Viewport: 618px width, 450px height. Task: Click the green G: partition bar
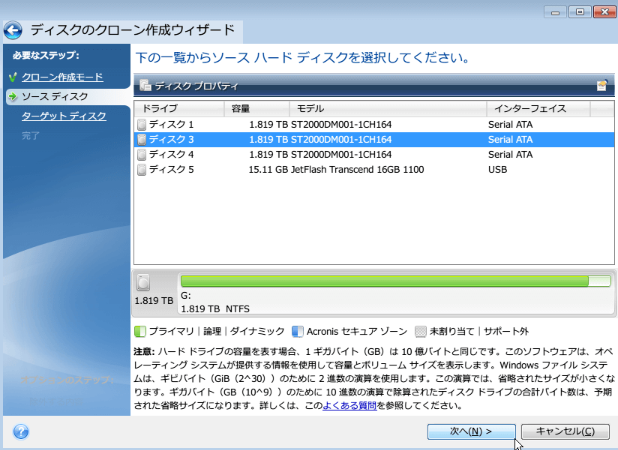point(395,281)
